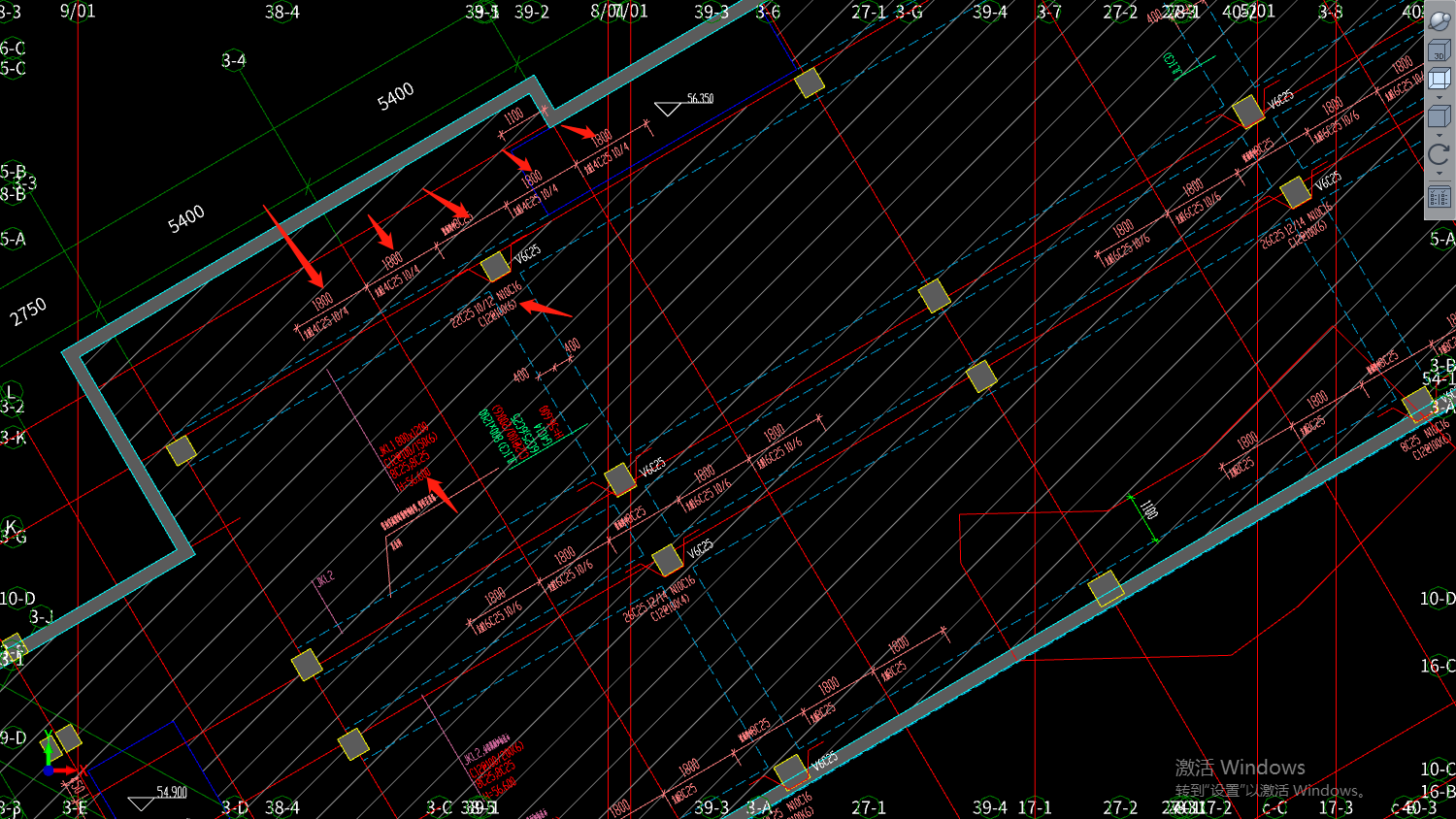The image size is (1456, 819).
Task: Click the 3-C axis label
Action: [439, 807]
